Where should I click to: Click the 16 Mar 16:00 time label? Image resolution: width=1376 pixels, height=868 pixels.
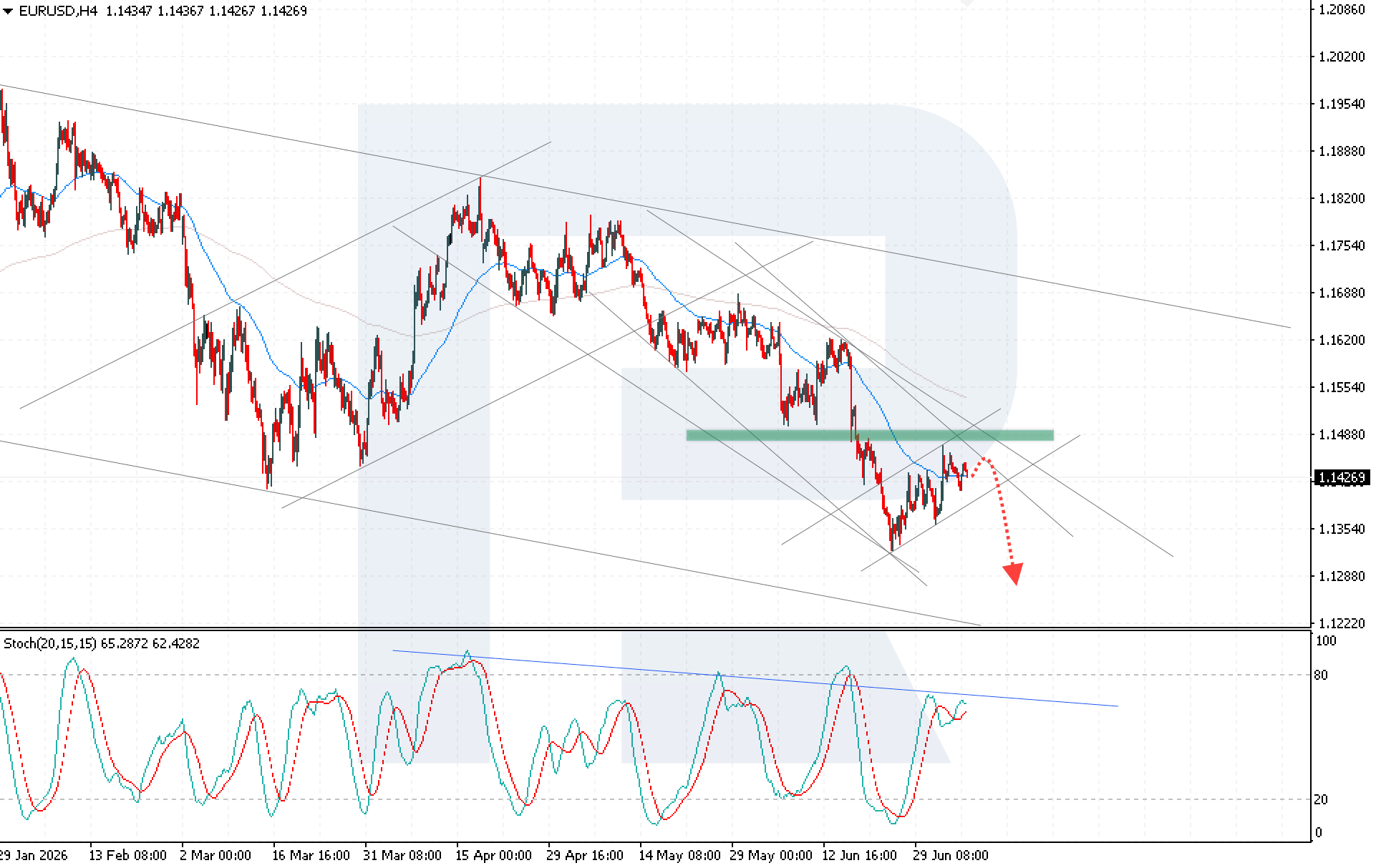311,856
